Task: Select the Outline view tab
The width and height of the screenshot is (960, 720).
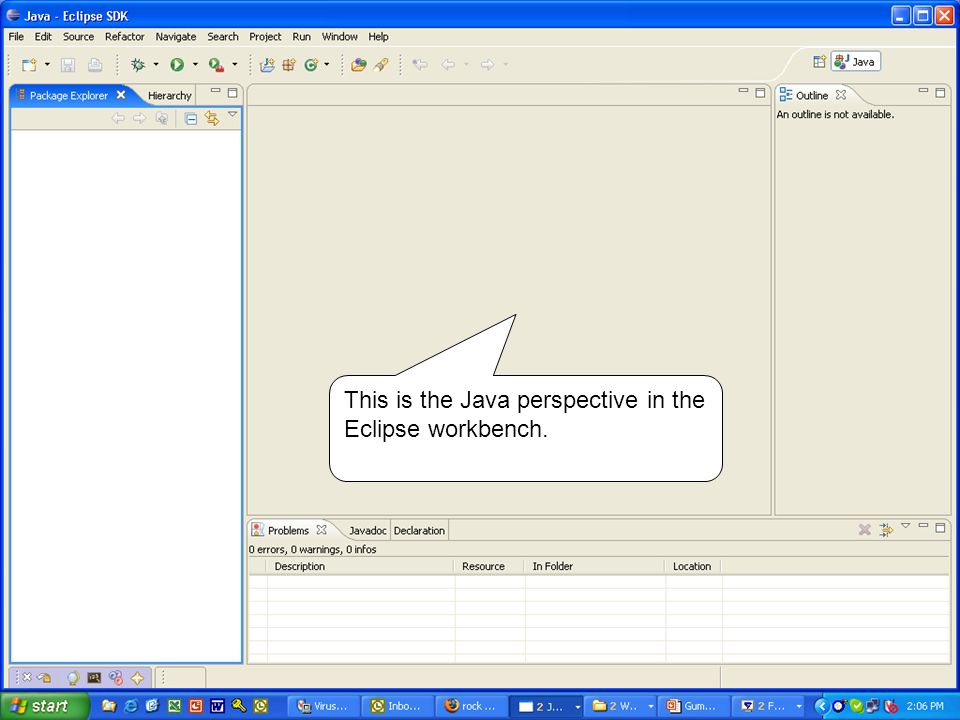Action: click(812, 96)
